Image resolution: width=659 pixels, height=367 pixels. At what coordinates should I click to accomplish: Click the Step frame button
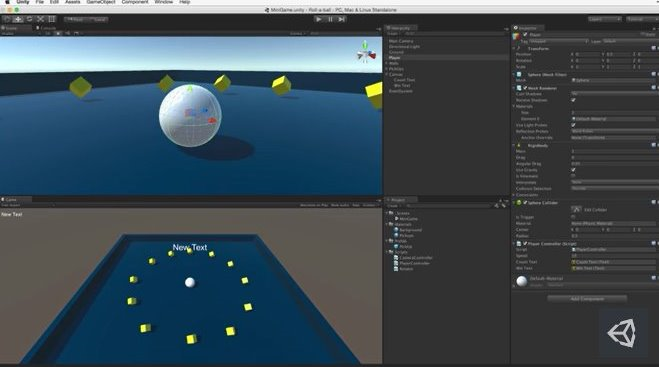342,19
